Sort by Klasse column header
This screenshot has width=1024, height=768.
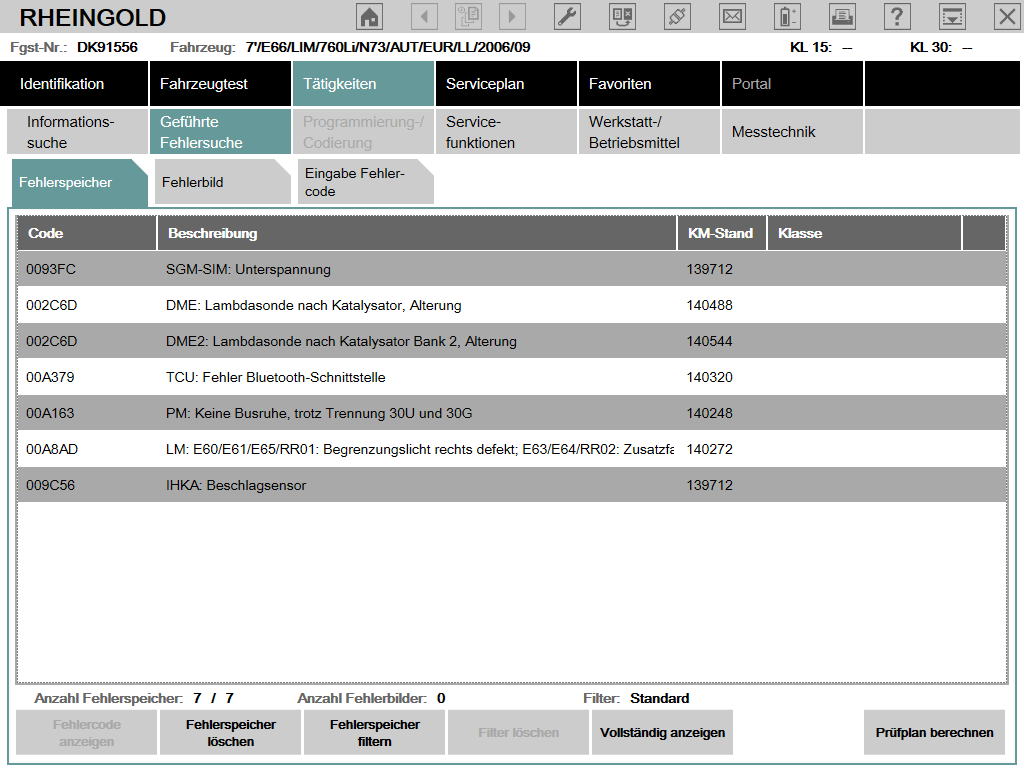[x=865, y=233]
